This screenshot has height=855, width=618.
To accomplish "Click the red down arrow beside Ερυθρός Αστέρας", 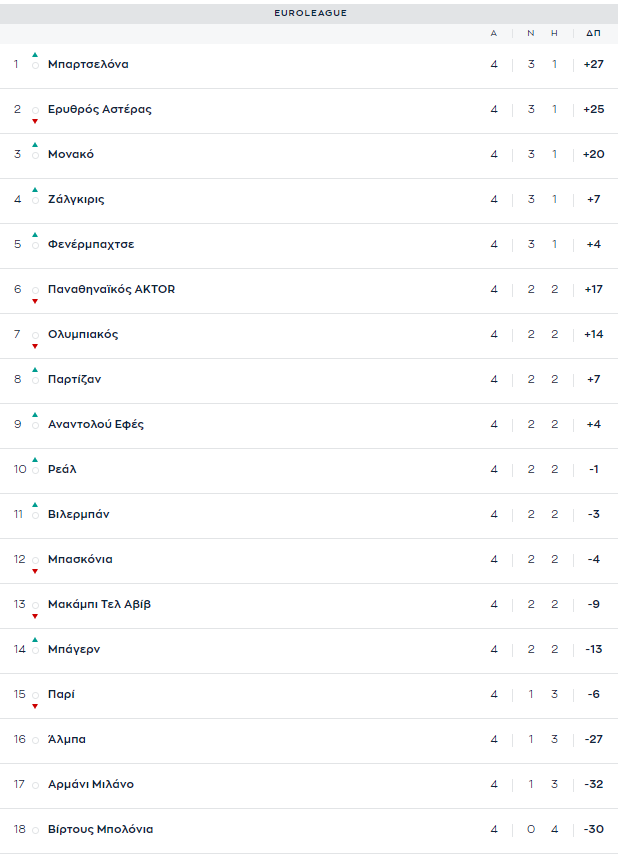I will pos(35,121).
